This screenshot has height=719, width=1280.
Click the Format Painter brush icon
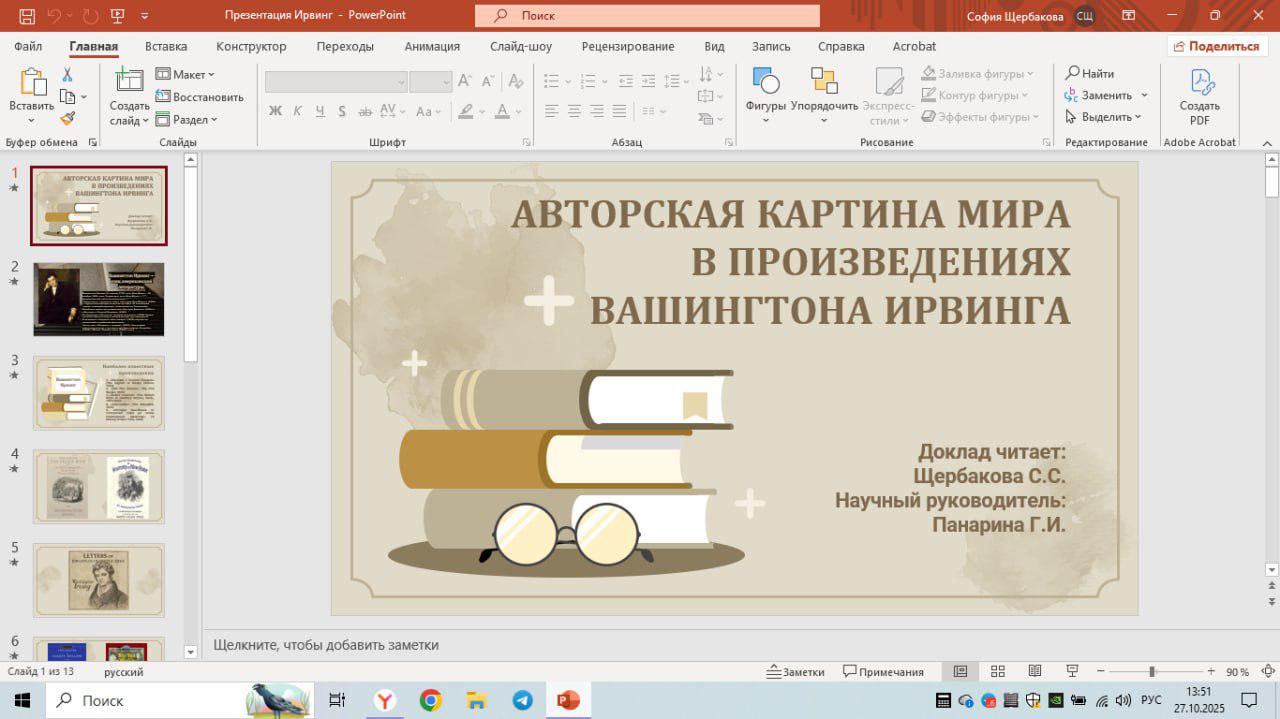67,118
